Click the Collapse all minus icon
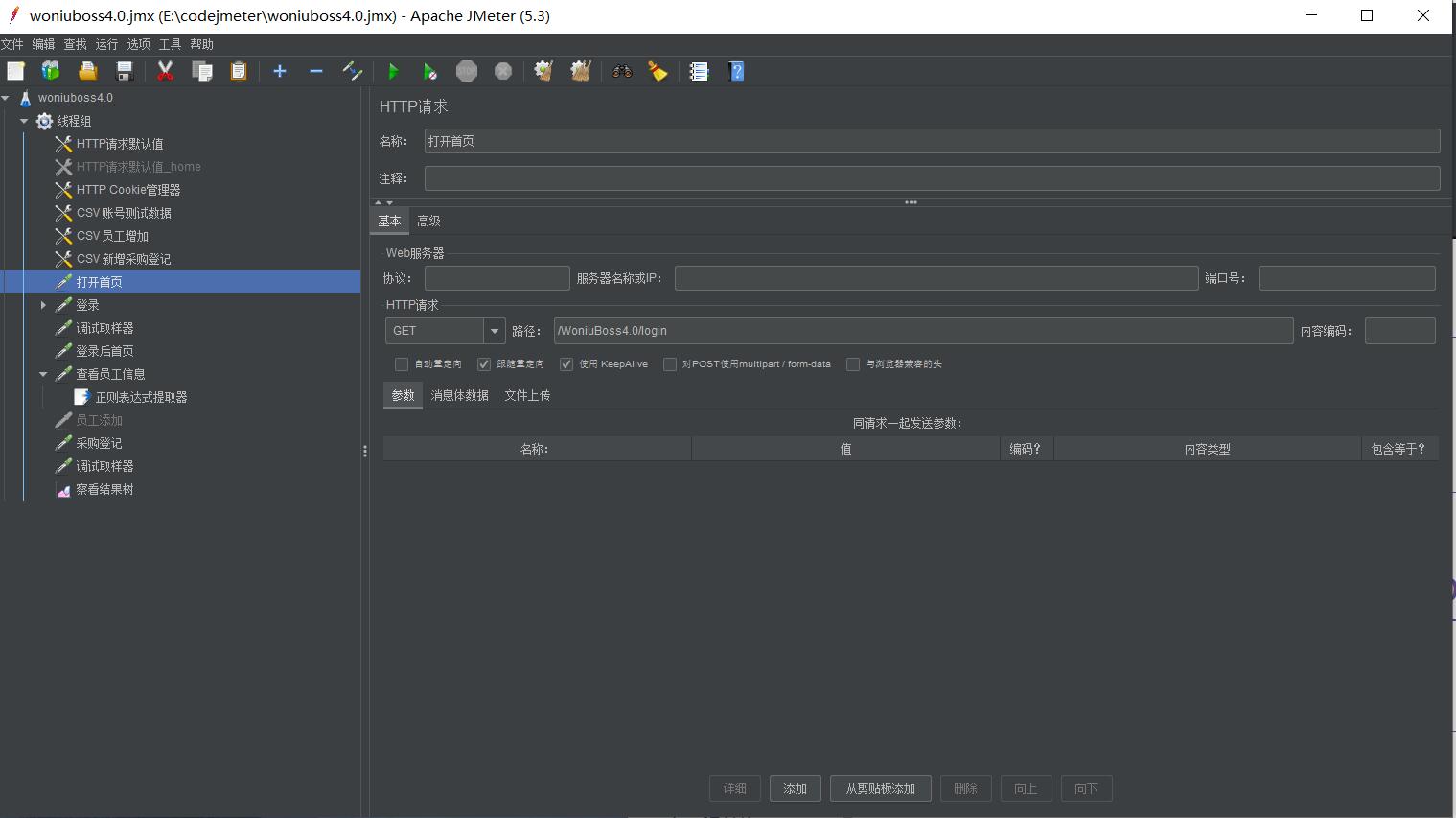The width and height of the screenshot is (1456, 818). pos(316,71)
